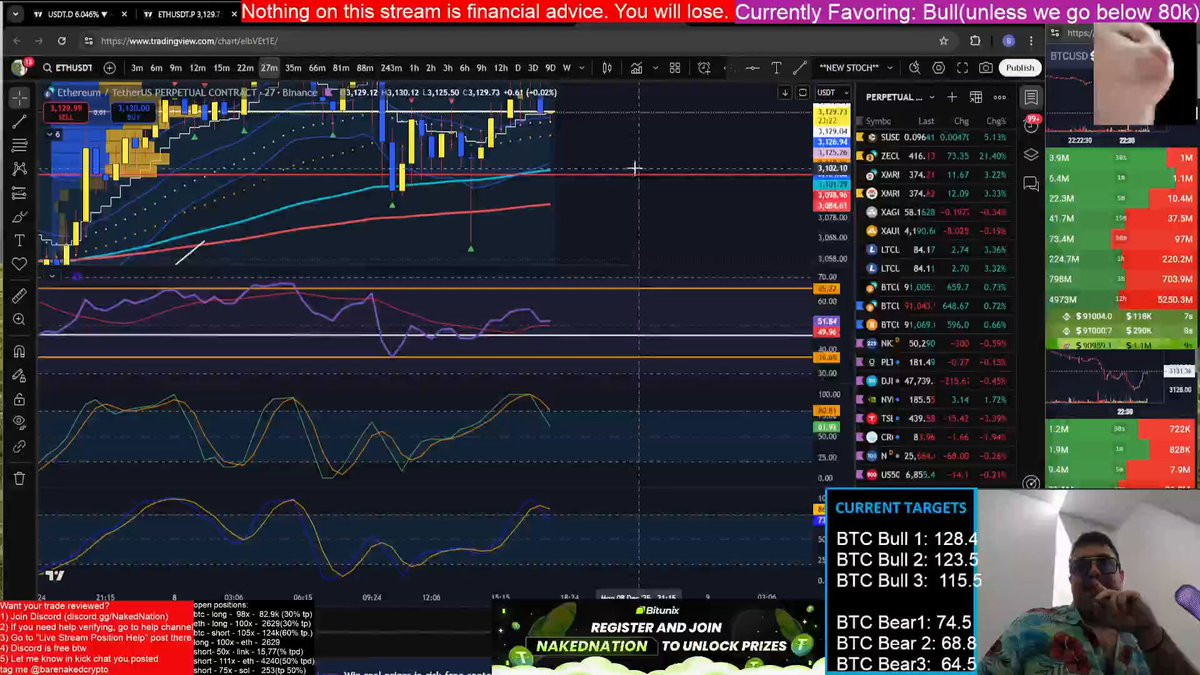Expand the PERPETUAL watchlist dropdown
The image size is (1200, 675).
899,97
